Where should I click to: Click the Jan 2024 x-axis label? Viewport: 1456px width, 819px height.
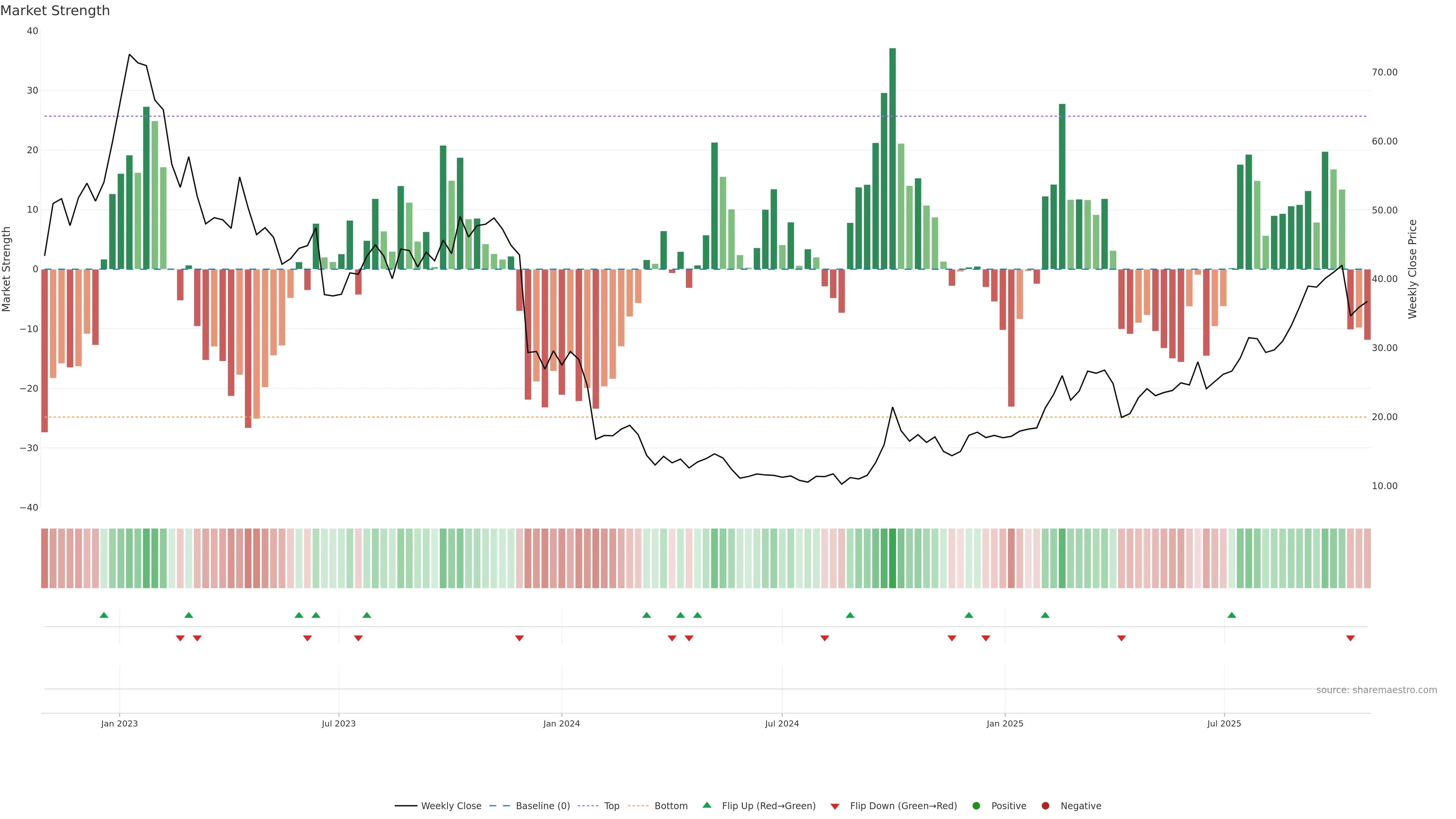click(561, 723)
